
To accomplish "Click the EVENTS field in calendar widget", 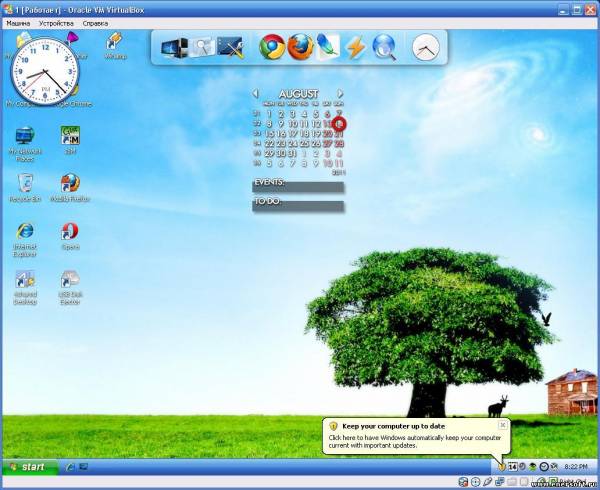I will [x=298, y=187].
